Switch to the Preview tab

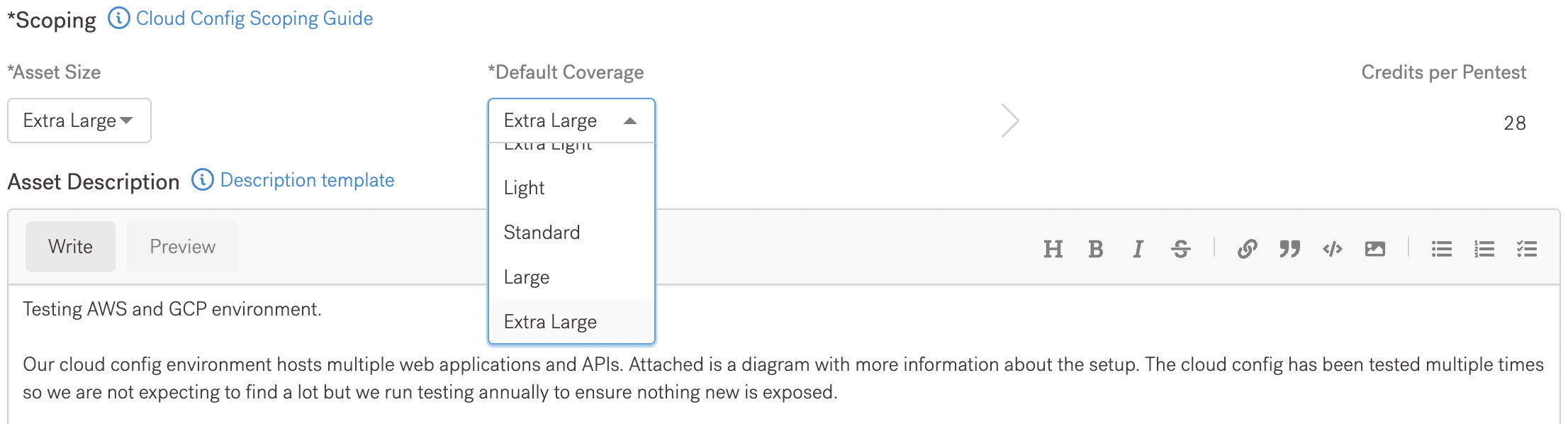[182, 247]
